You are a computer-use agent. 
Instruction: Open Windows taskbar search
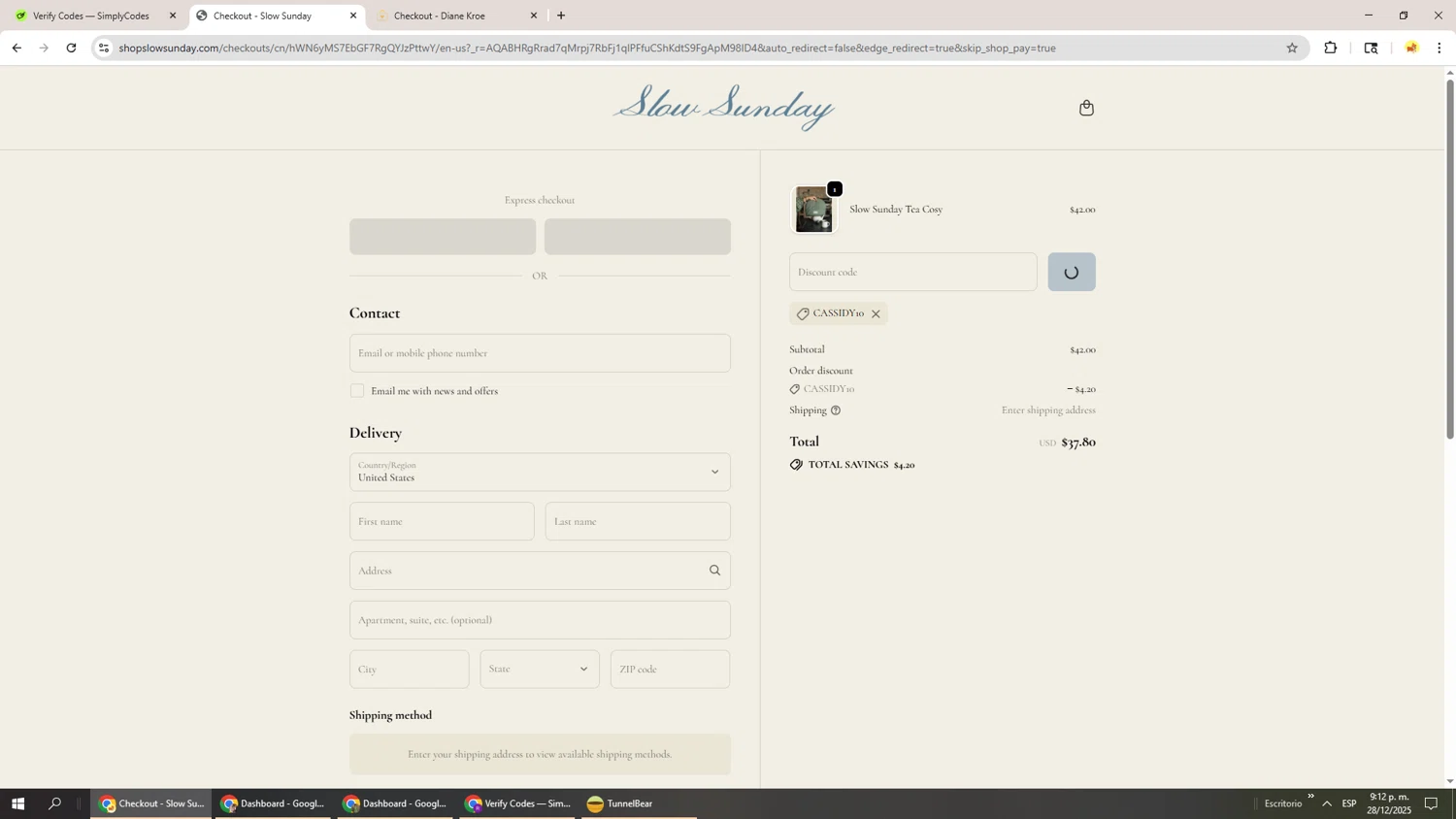[x=54, y=803]
